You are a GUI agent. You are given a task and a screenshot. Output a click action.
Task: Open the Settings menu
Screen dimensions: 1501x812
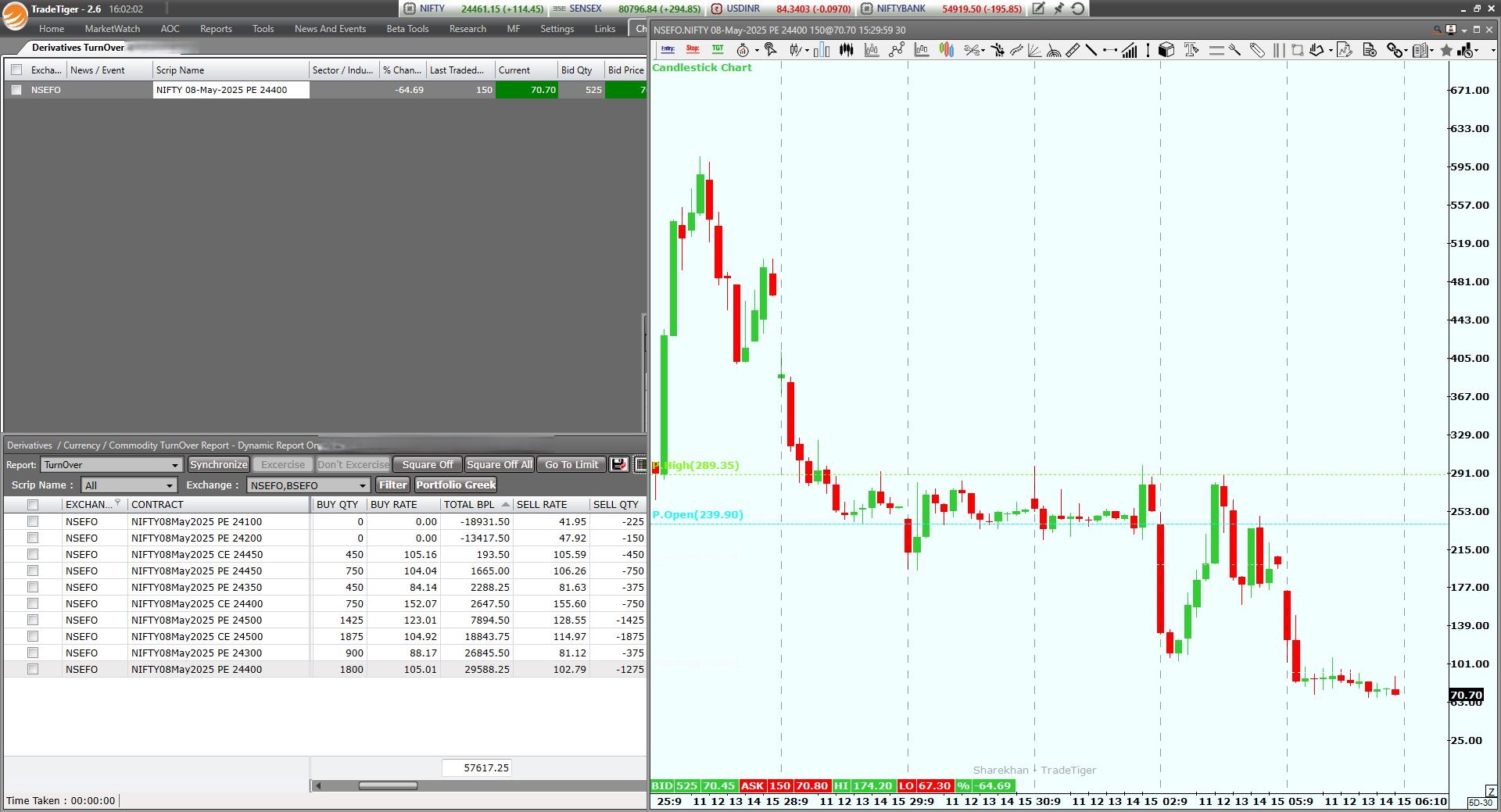coord(557,29)
